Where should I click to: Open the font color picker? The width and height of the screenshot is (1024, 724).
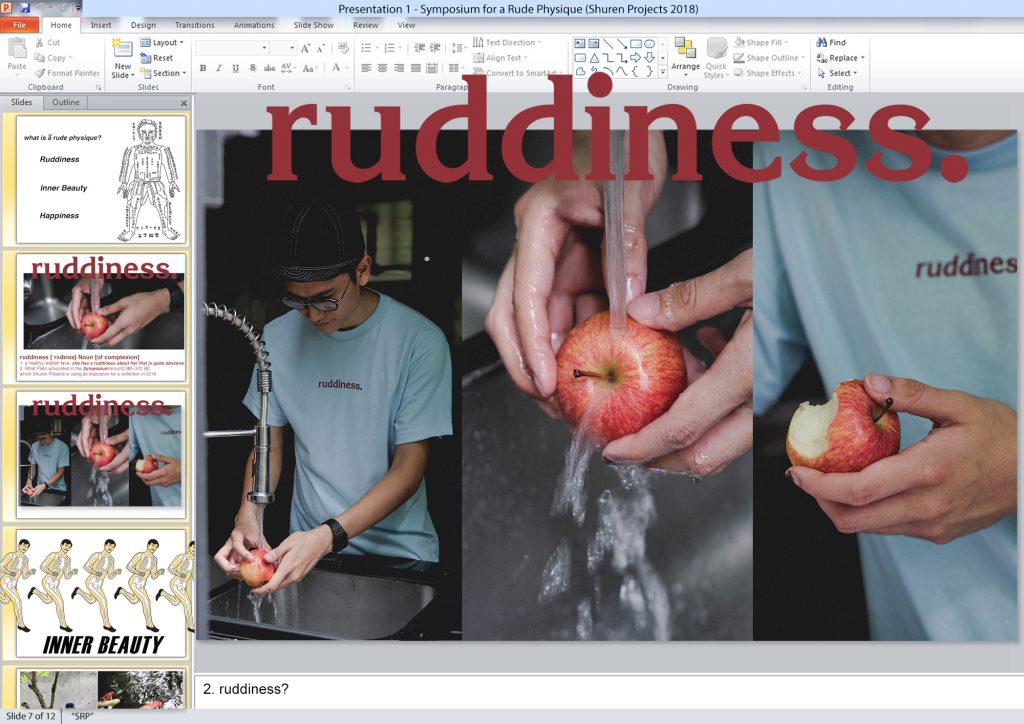[335, 68]
